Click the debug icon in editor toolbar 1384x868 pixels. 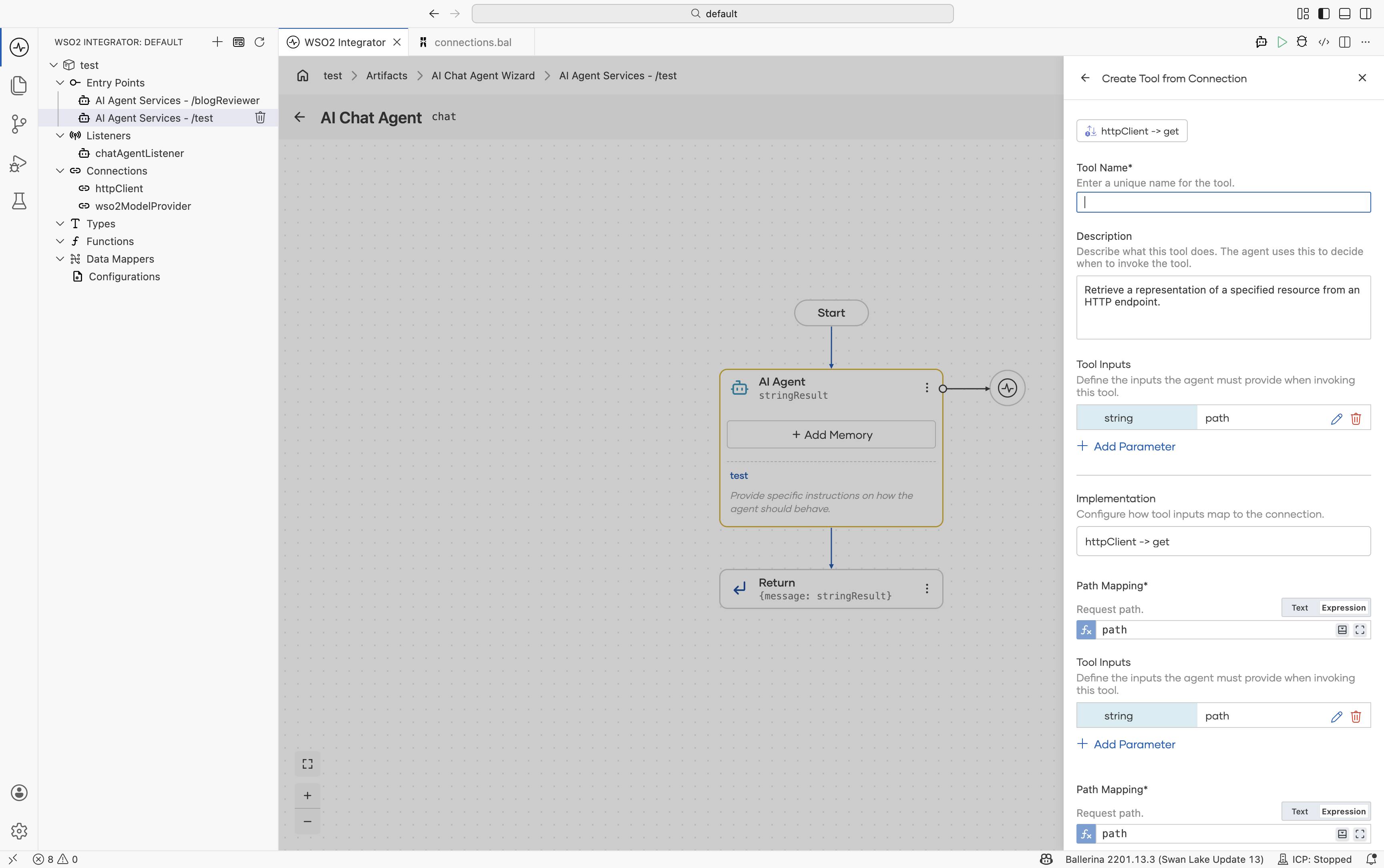tap(1302, 42)
